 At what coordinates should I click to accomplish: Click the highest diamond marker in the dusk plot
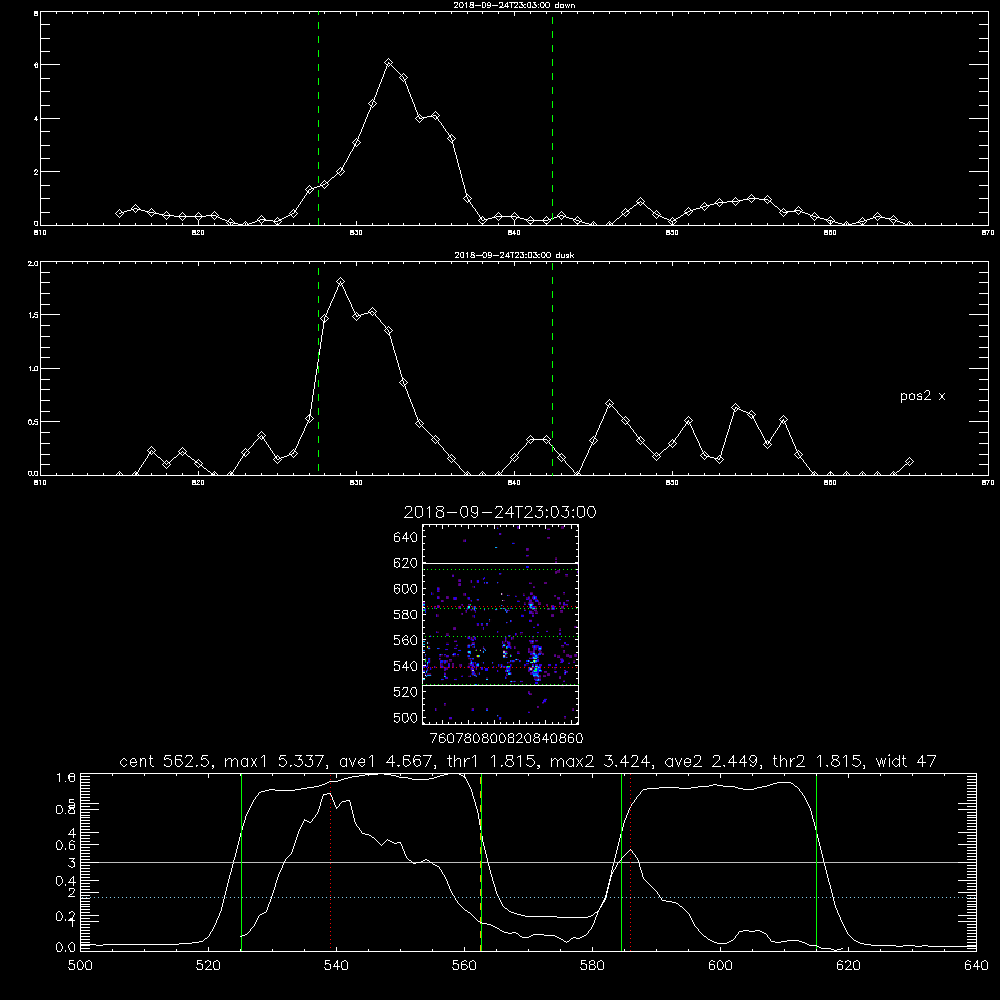click(341, 281)
